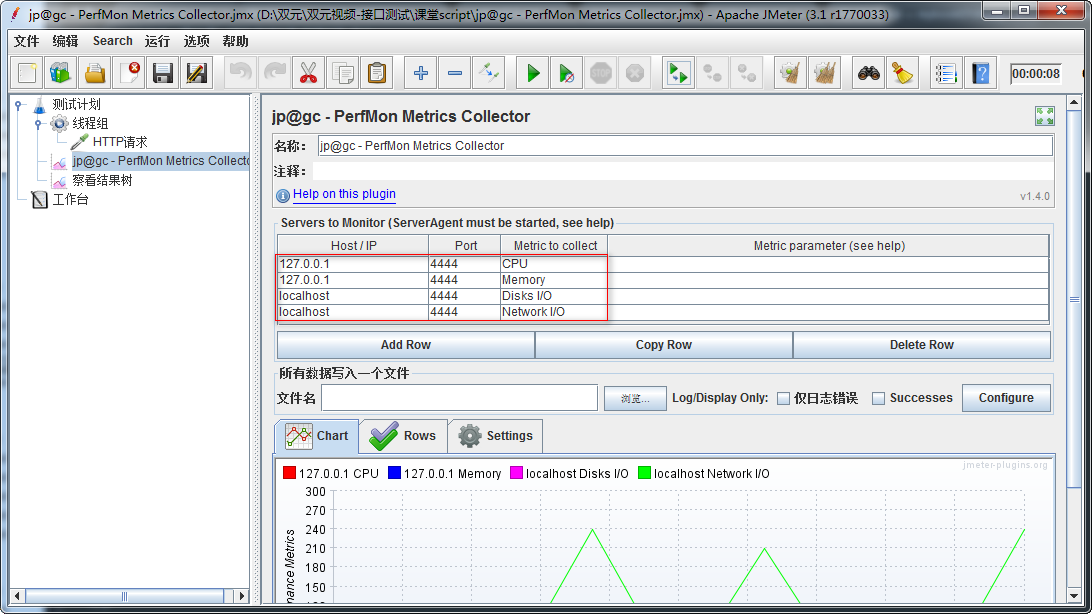The height and width of the screenshot is (614, 1092).
Task: Click the Open file folder icon
Action: [95, 73]
